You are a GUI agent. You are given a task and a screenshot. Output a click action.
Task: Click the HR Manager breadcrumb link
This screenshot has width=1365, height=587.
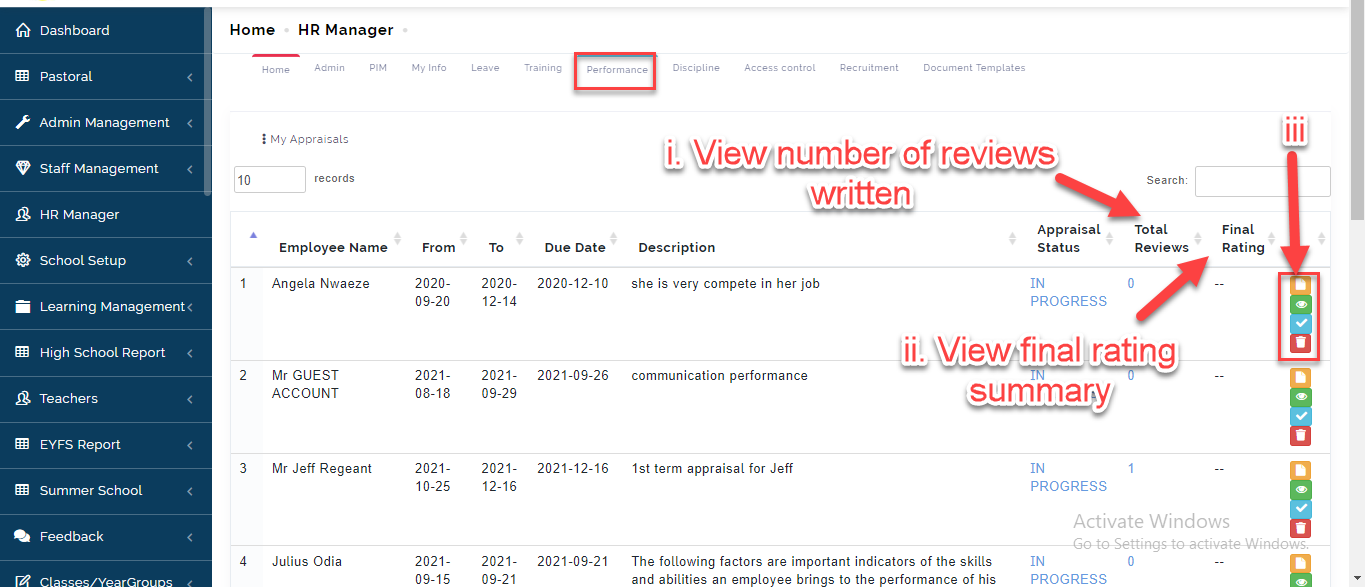[x=346, y=30]
